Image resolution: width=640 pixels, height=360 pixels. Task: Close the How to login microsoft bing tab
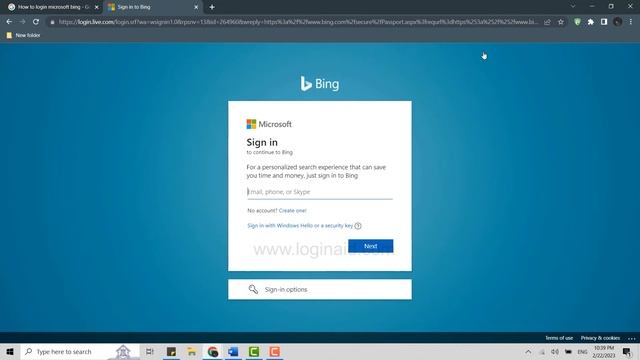(97, 7)
